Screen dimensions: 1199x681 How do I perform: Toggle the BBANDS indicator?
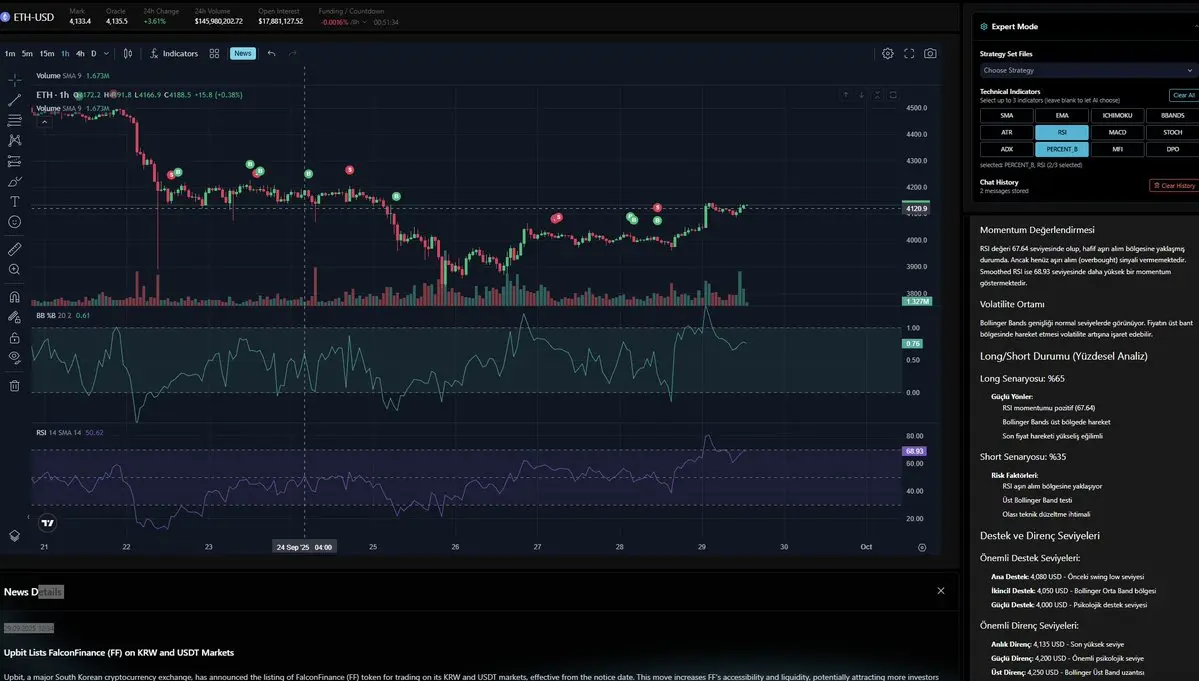coord(1172,115)
